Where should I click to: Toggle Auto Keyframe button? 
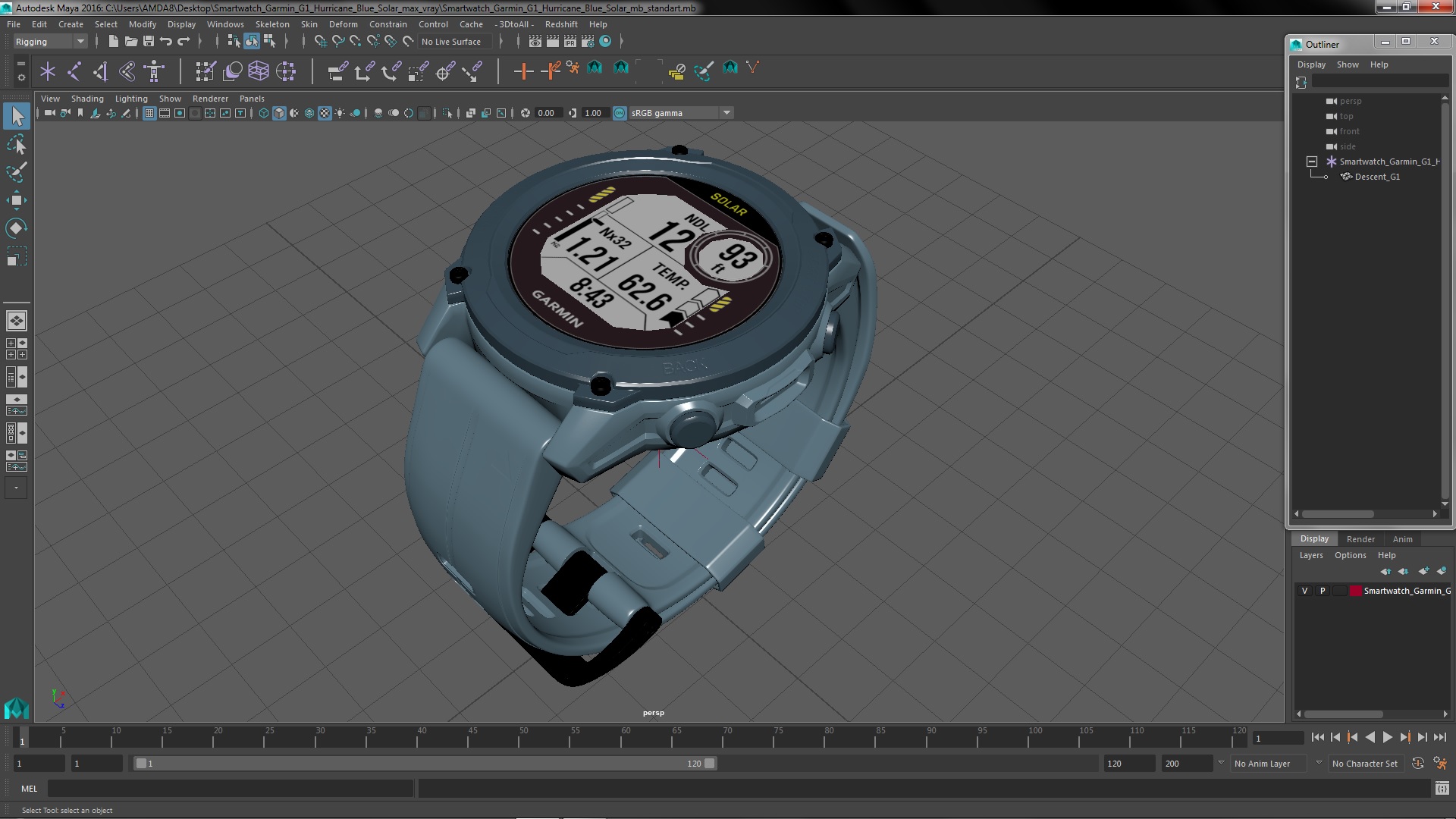coord(1417,764)
